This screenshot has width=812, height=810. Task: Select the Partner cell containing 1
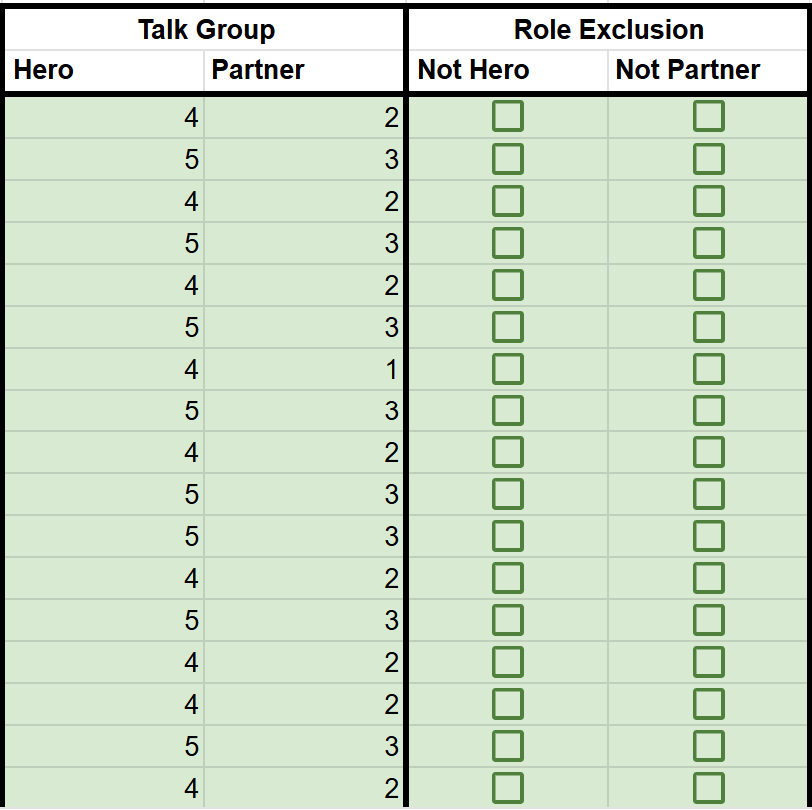303,370
